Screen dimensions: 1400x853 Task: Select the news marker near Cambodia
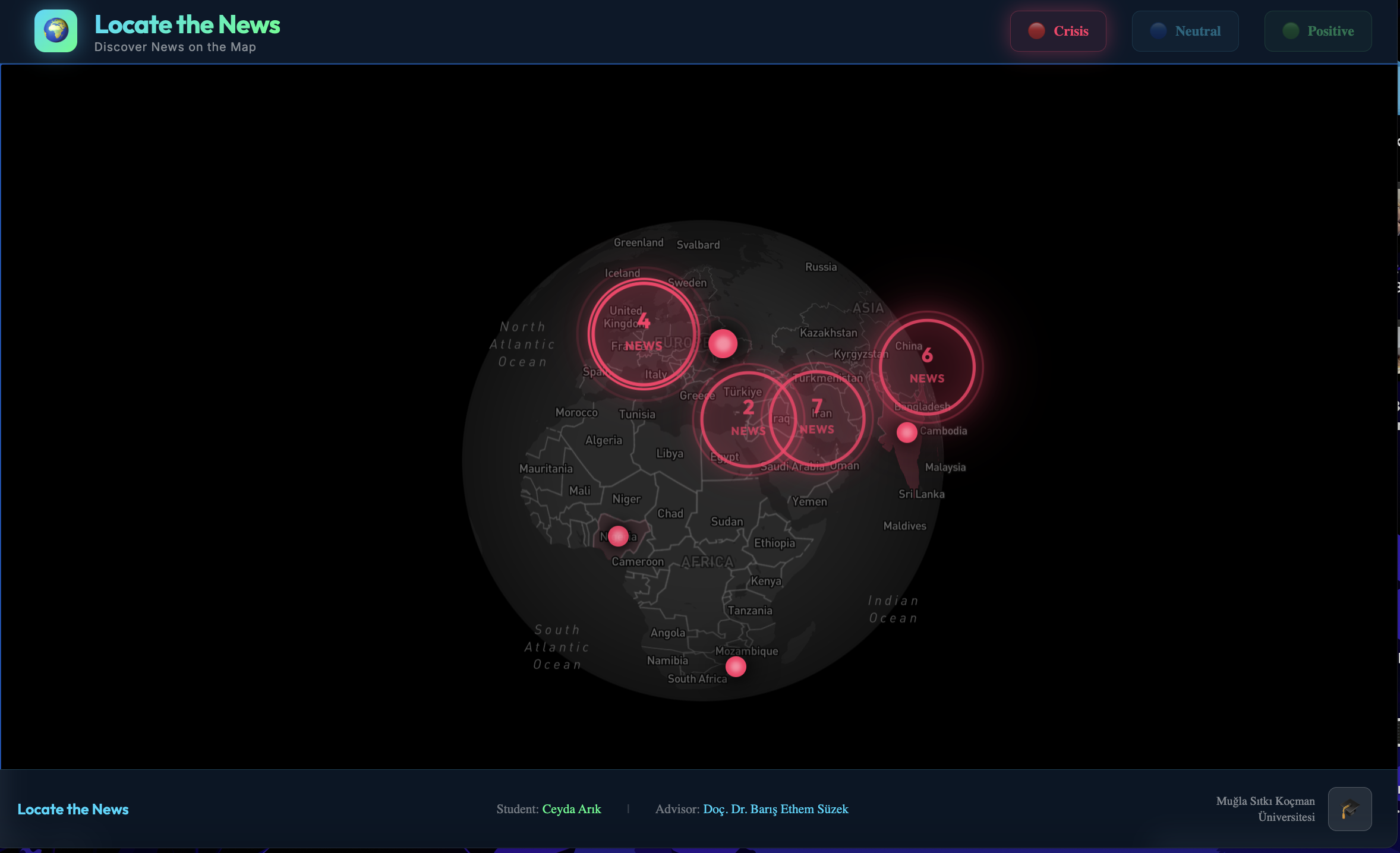click(907, 432)
